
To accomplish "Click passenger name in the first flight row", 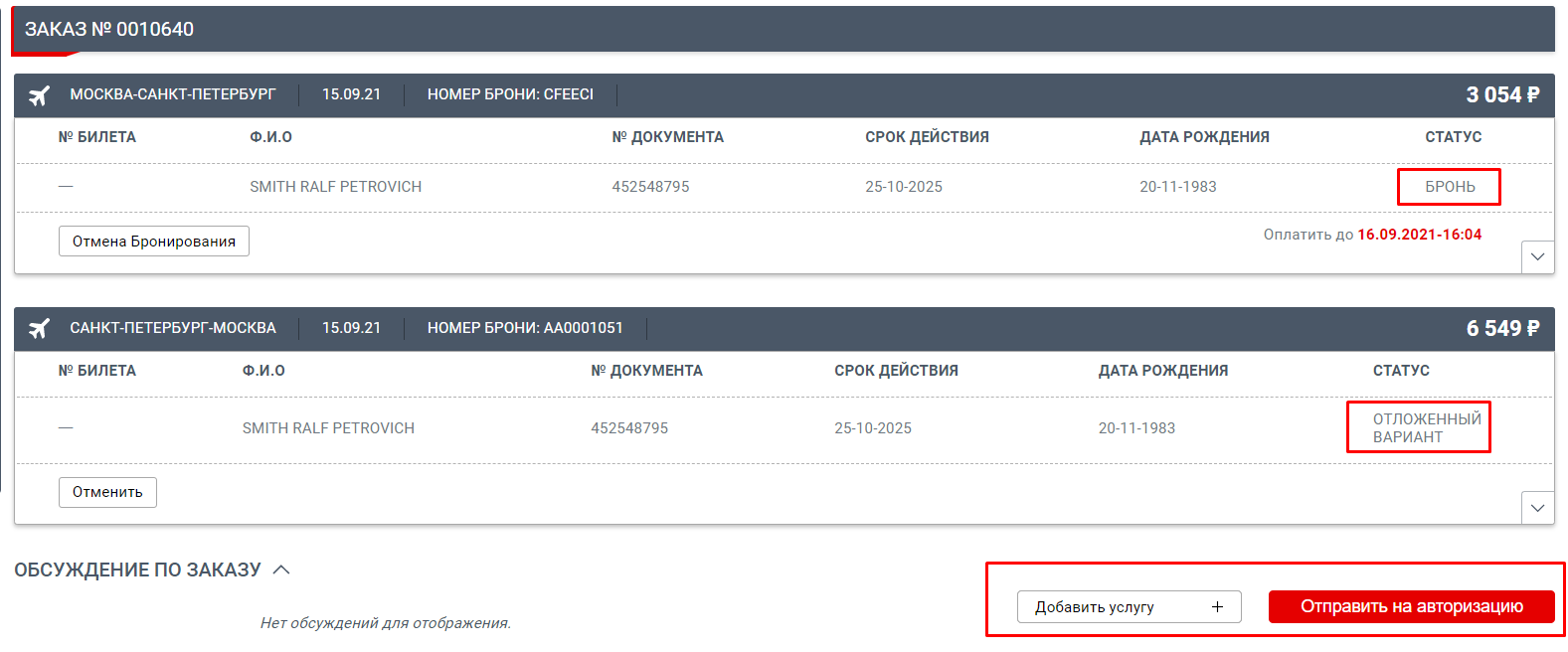I will point(335,187).
